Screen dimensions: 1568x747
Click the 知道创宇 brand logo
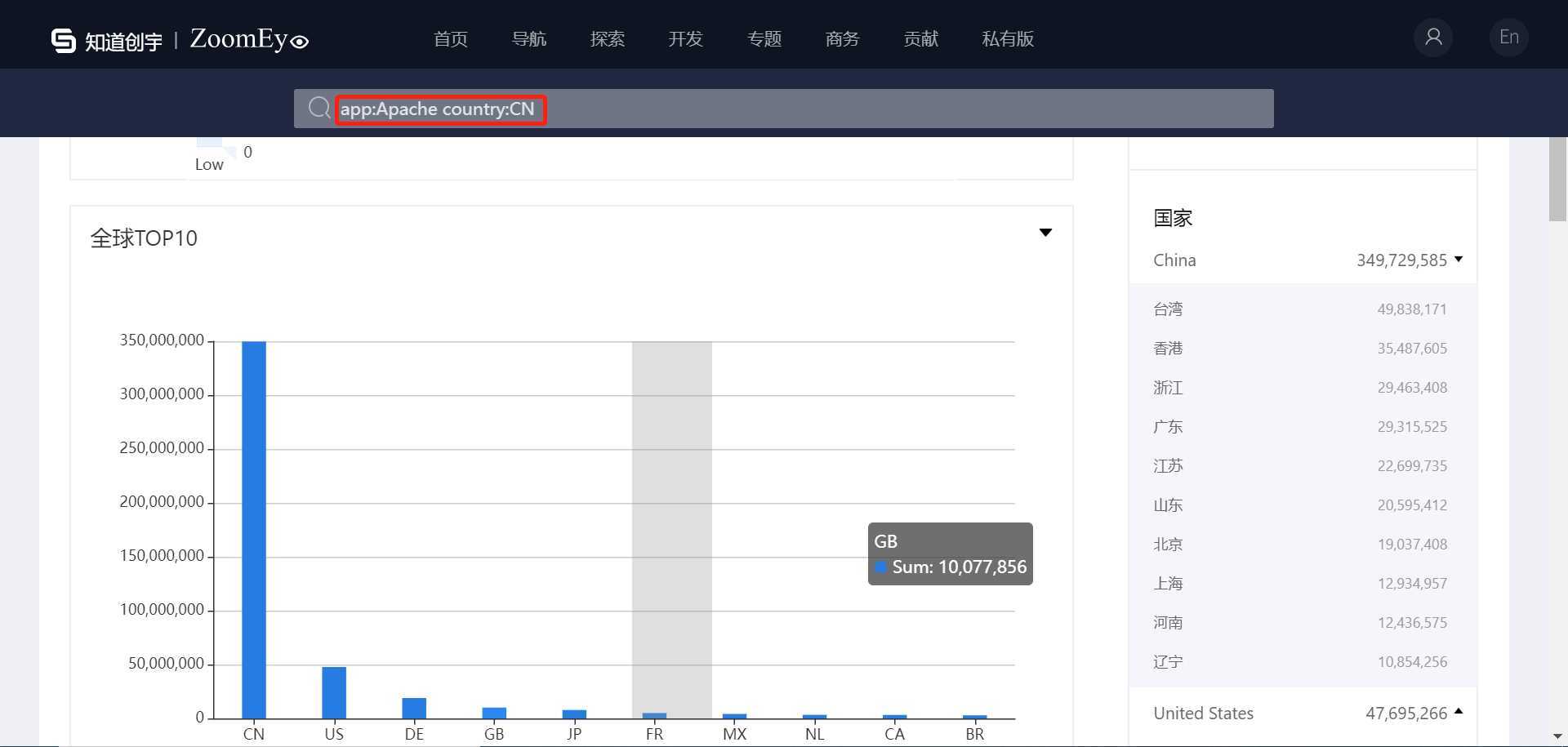(106, 40)
